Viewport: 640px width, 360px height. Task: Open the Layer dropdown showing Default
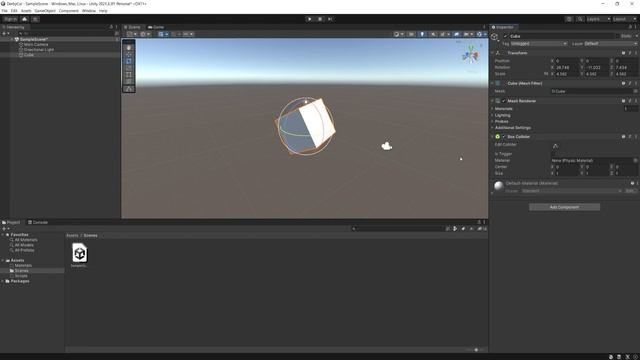[x=611, y=44]
